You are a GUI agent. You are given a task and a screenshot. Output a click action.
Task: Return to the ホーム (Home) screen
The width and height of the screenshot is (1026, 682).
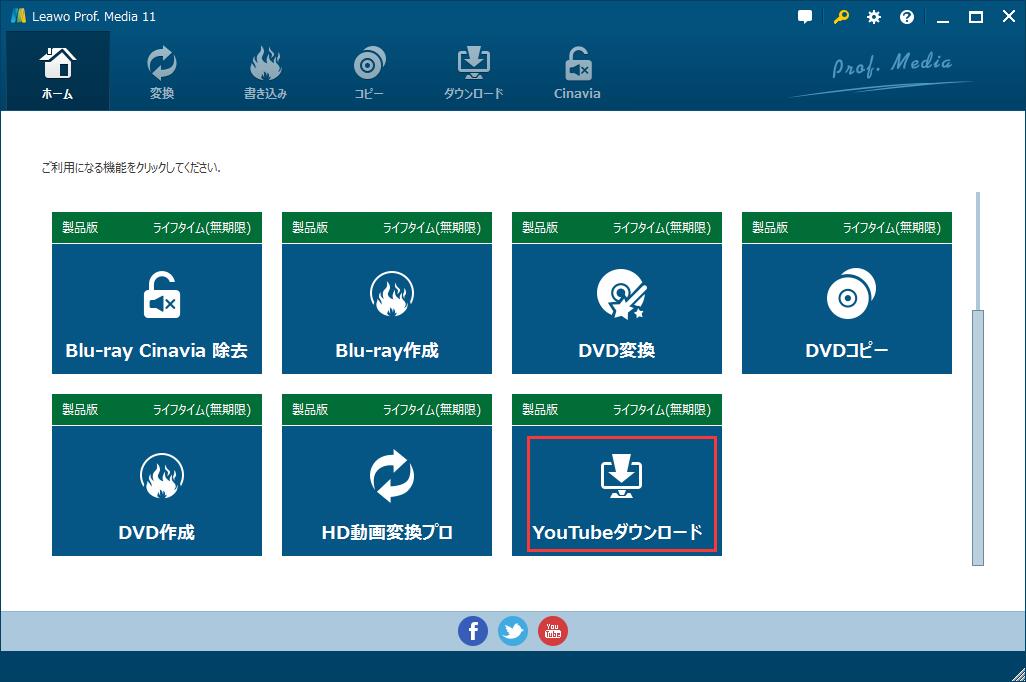57,70
